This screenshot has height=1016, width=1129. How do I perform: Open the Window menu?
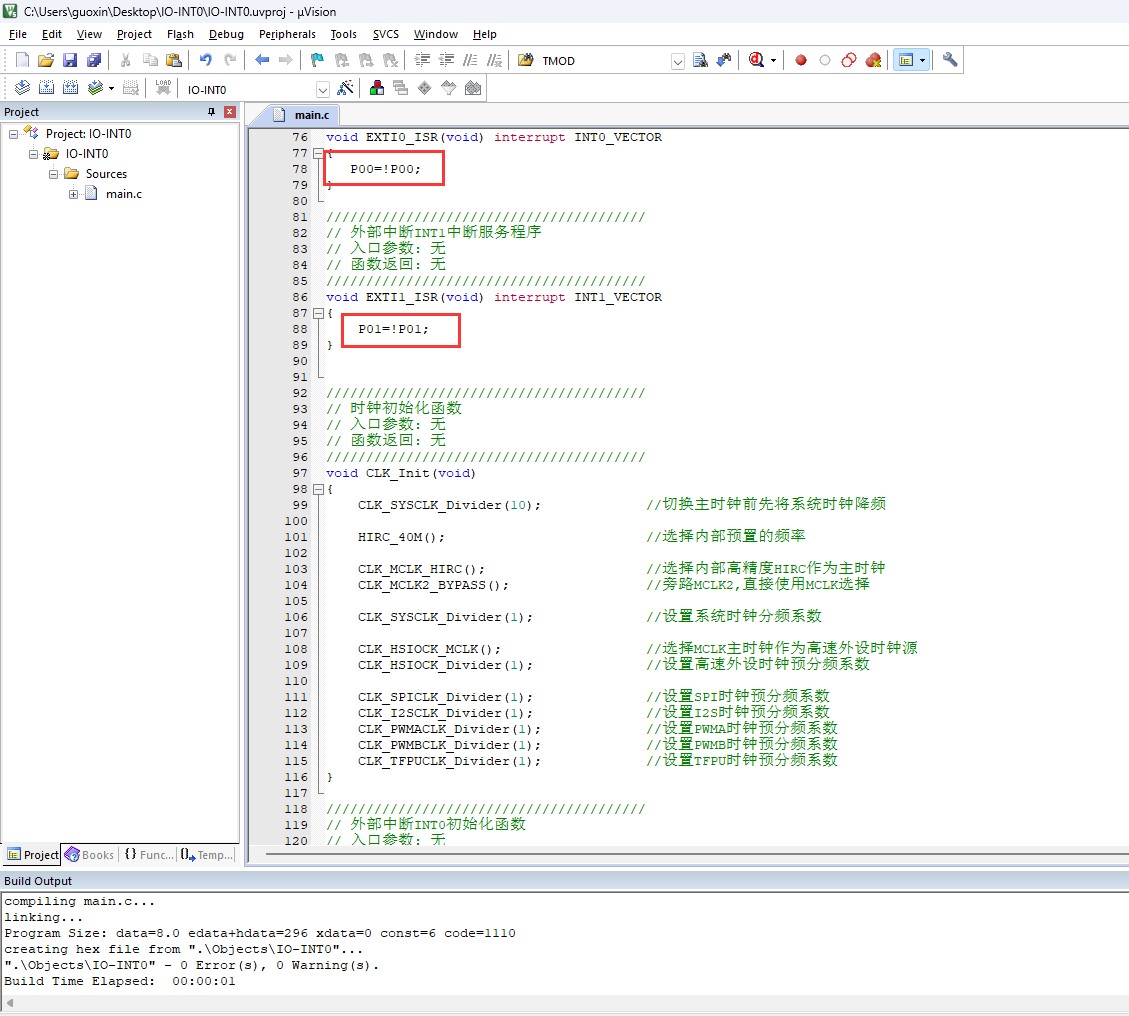(436, 34)
